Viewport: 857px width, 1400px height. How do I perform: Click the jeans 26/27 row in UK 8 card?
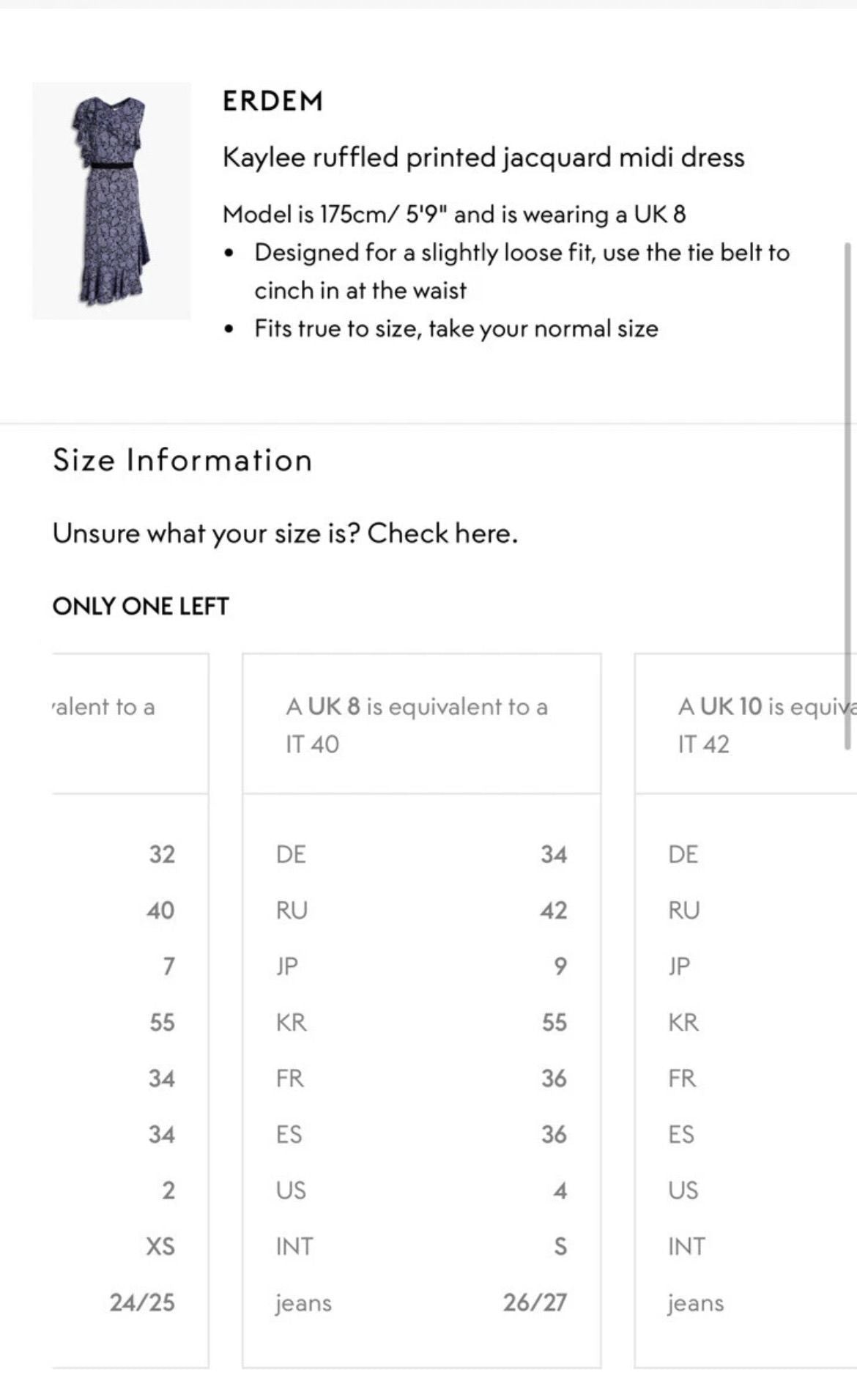pos(421,1303)
